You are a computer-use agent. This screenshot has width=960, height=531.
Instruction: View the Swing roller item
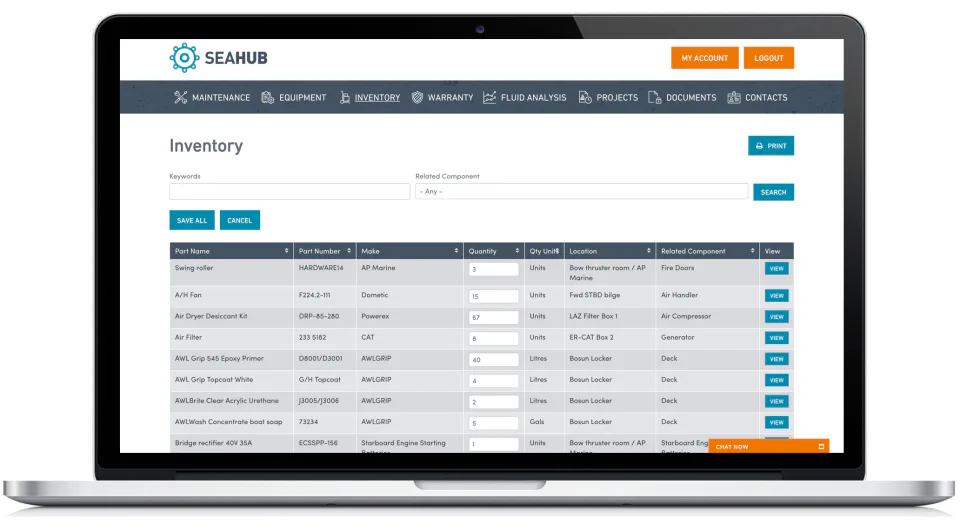click(776, 269)
